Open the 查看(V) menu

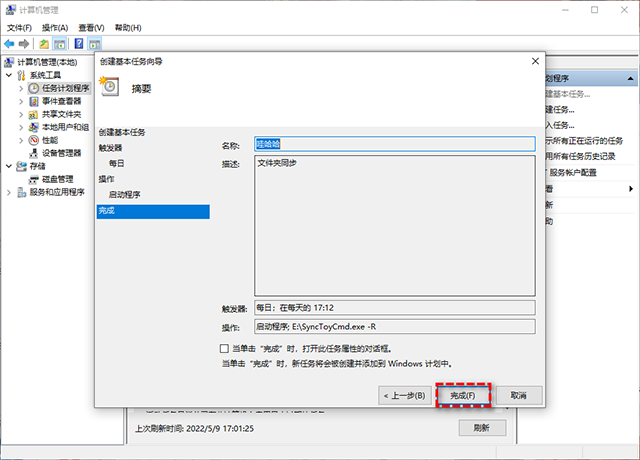pyautogui.click(x=91, y=28)
